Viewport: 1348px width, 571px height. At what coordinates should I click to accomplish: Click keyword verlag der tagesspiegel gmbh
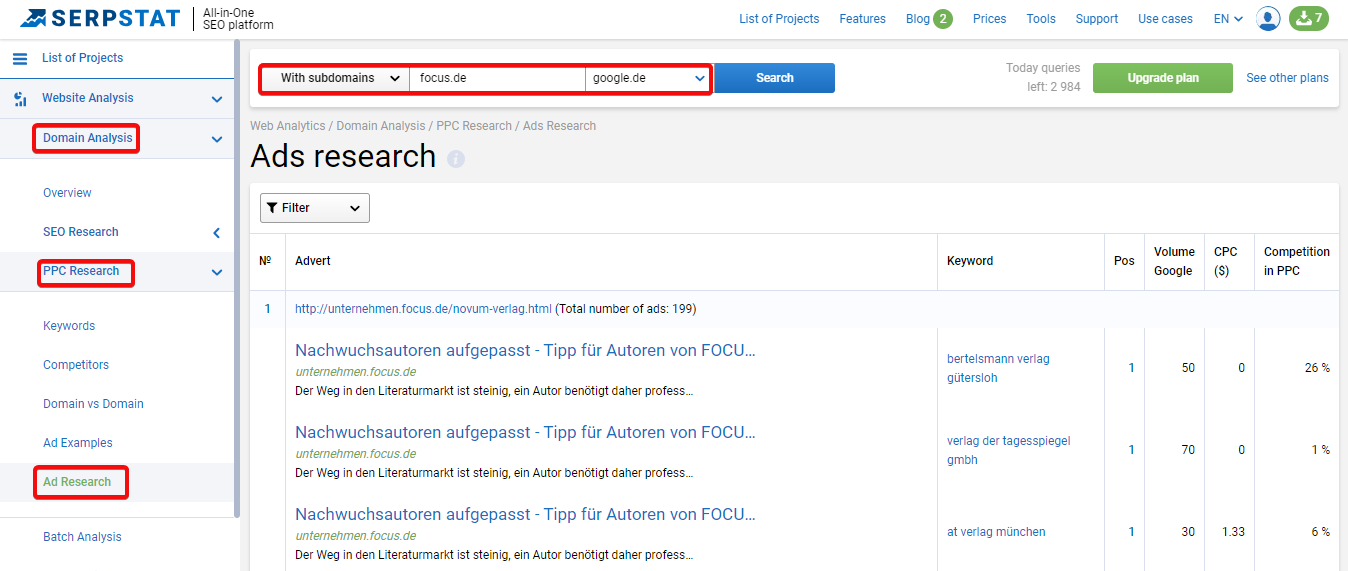click(1008, 450)
